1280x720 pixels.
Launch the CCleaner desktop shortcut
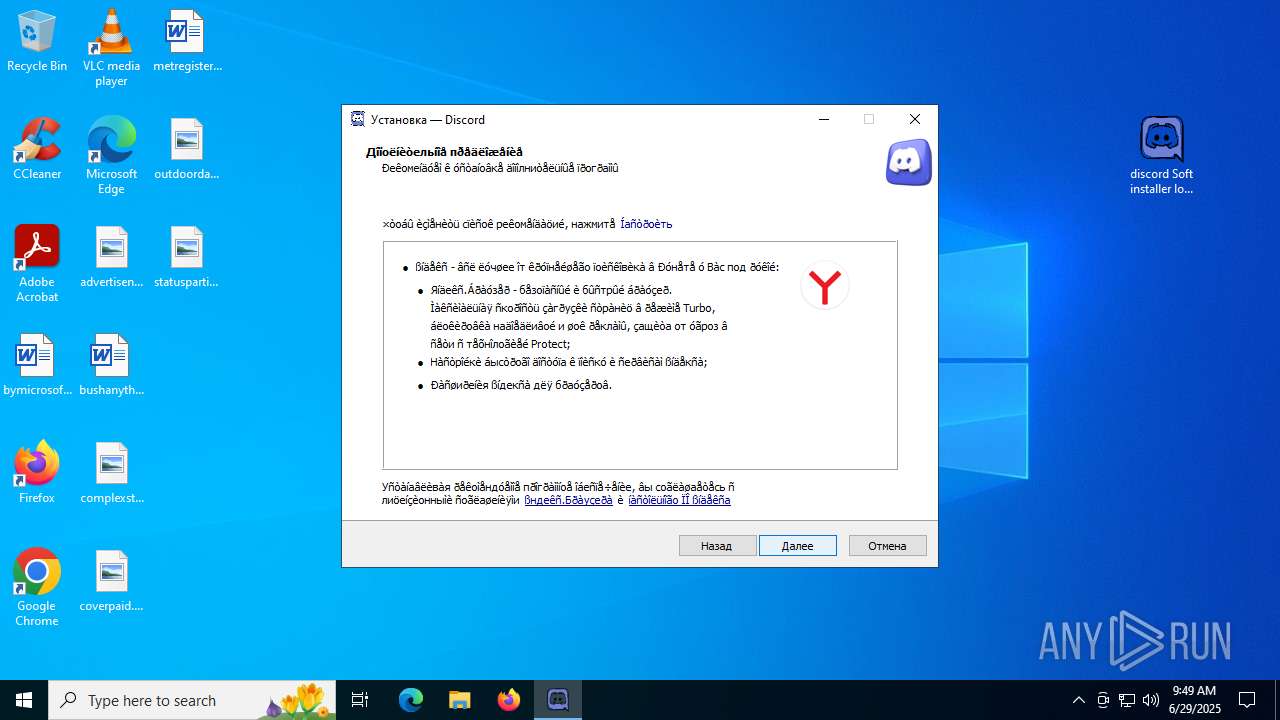[x=37, y=150]
